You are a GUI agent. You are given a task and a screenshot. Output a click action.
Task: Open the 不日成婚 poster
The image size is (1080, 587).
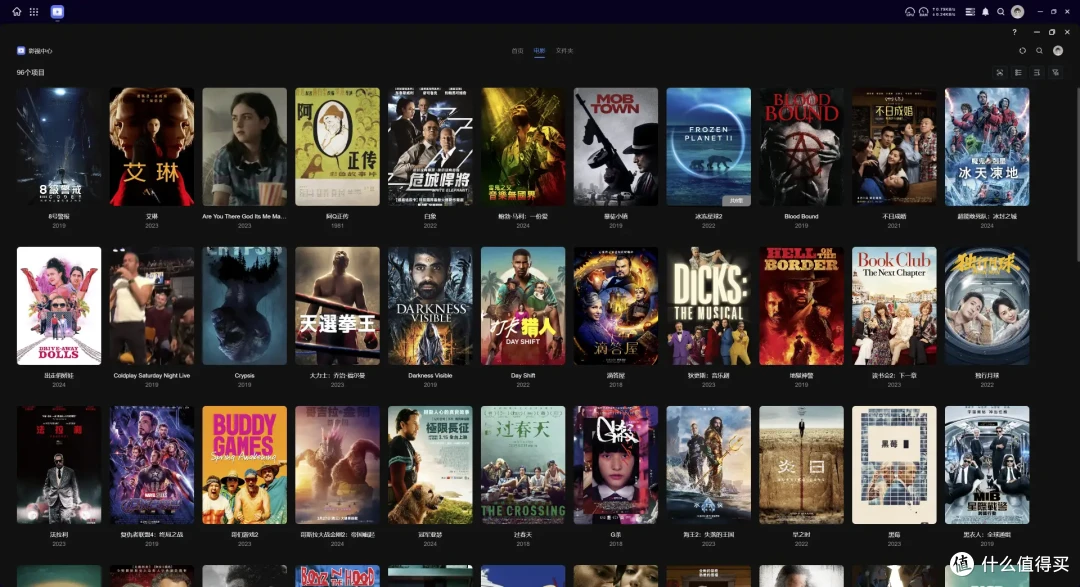click(x=894, y=147)
